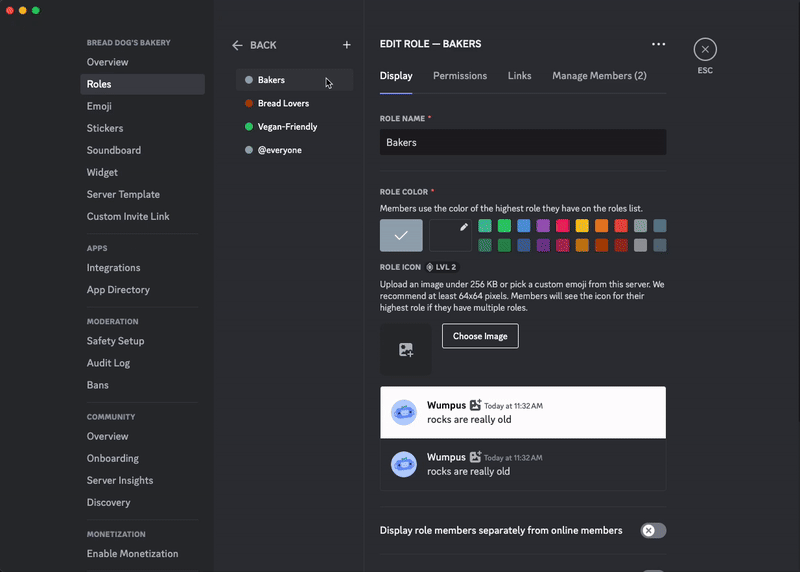
Task: Add a new role with plus icon
Action: 346,45
